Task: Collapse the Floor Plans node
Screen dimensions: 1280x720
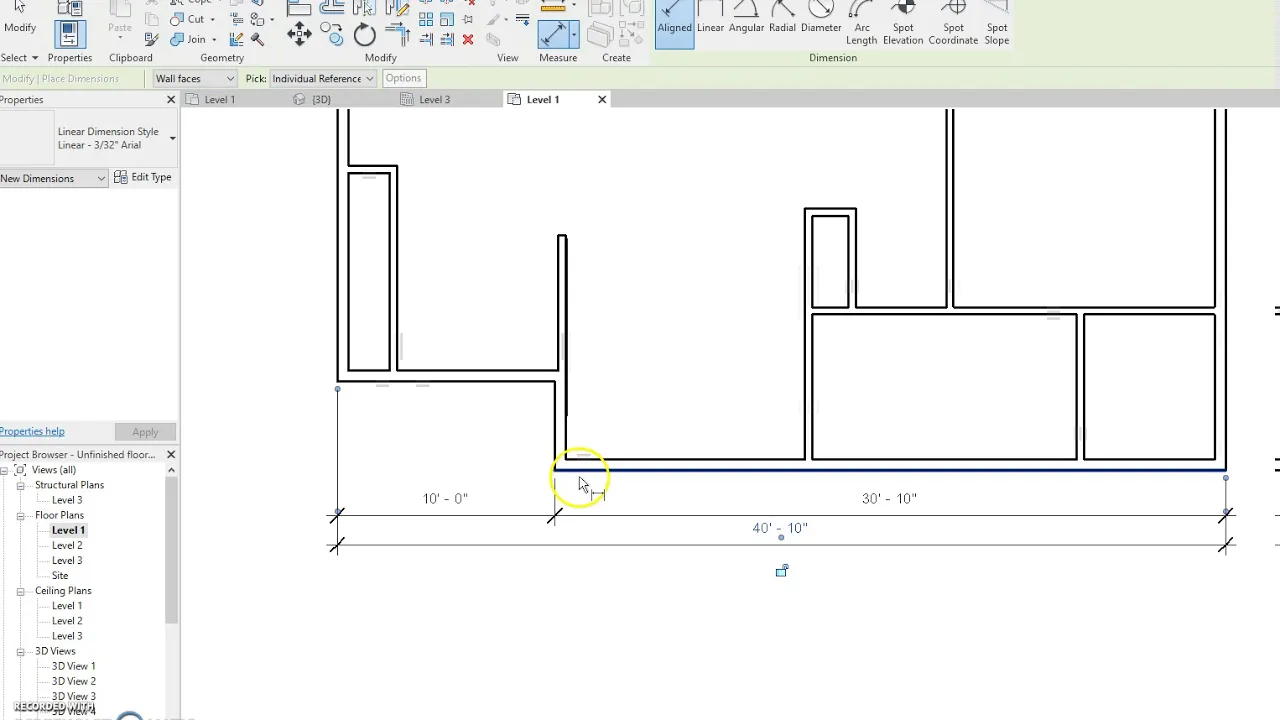Action: point(20,515)
